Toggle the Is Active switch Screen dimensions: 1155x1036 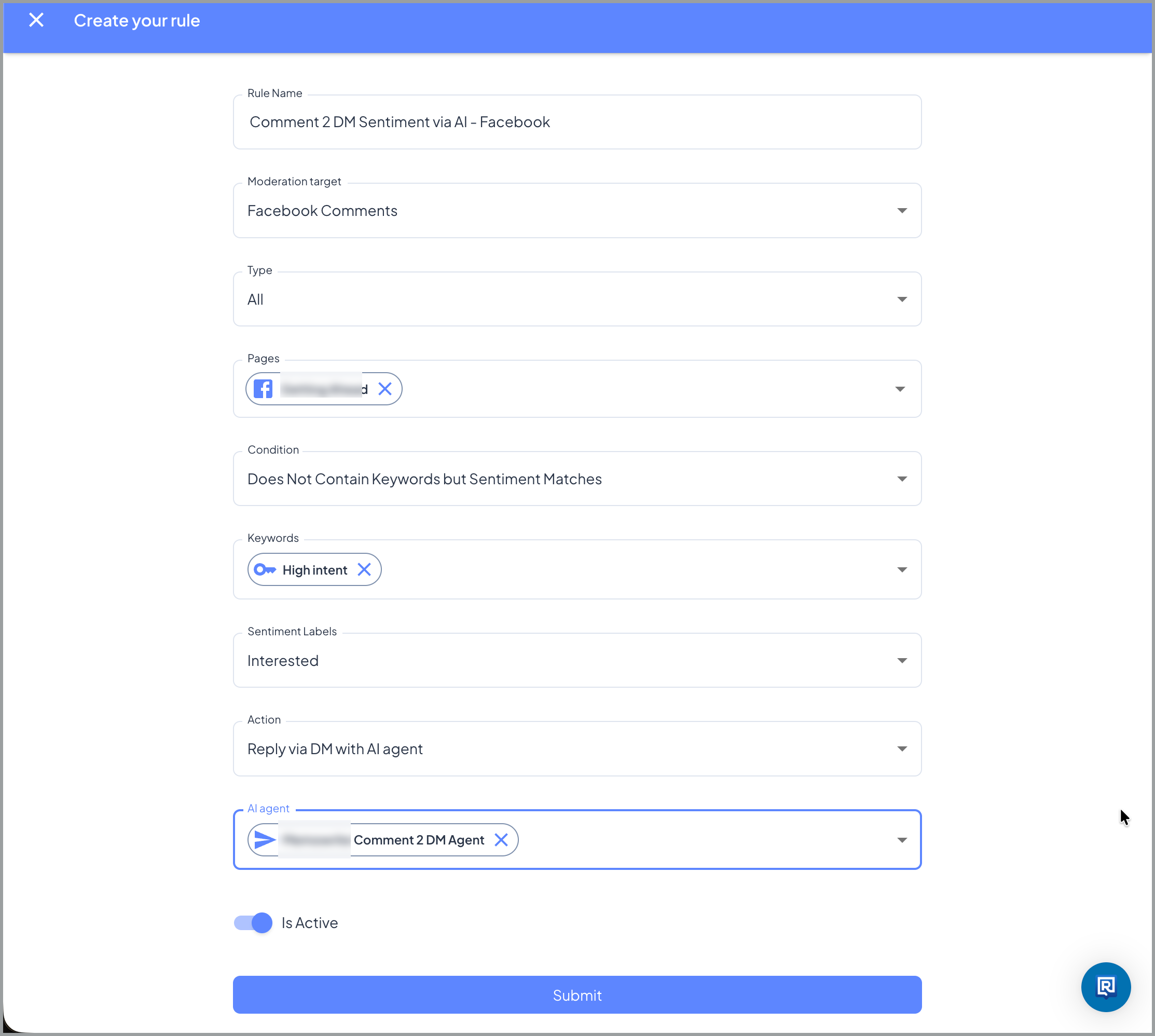coord(253,923)
